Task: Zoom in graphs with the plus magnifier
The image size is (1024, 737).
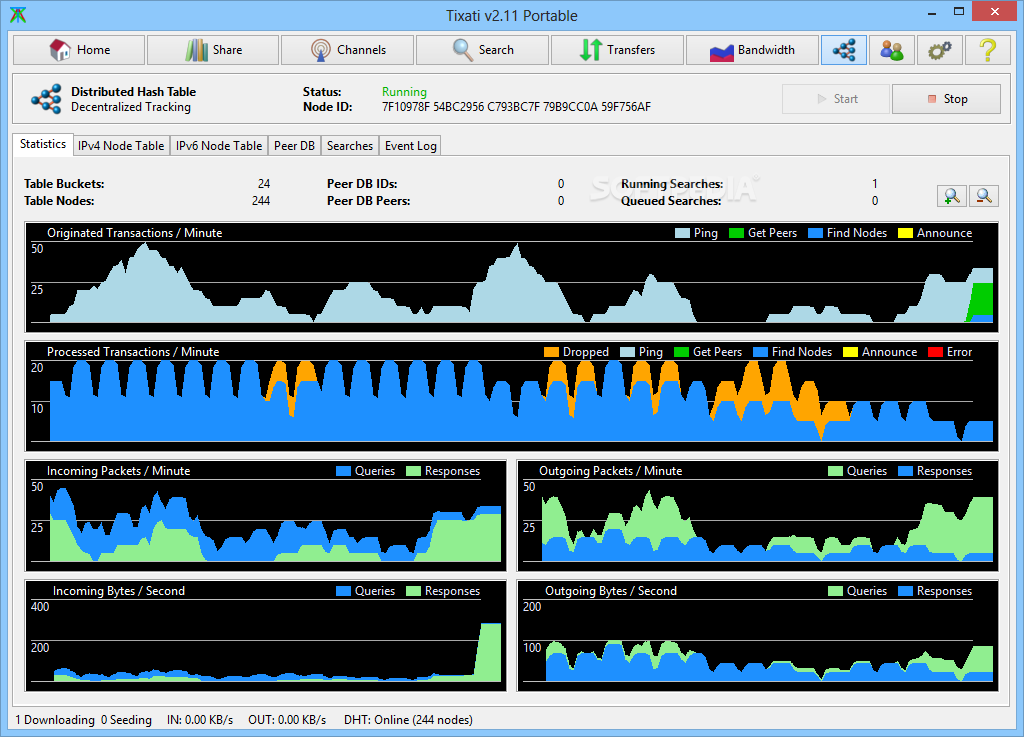Action: tap(952, 196)
